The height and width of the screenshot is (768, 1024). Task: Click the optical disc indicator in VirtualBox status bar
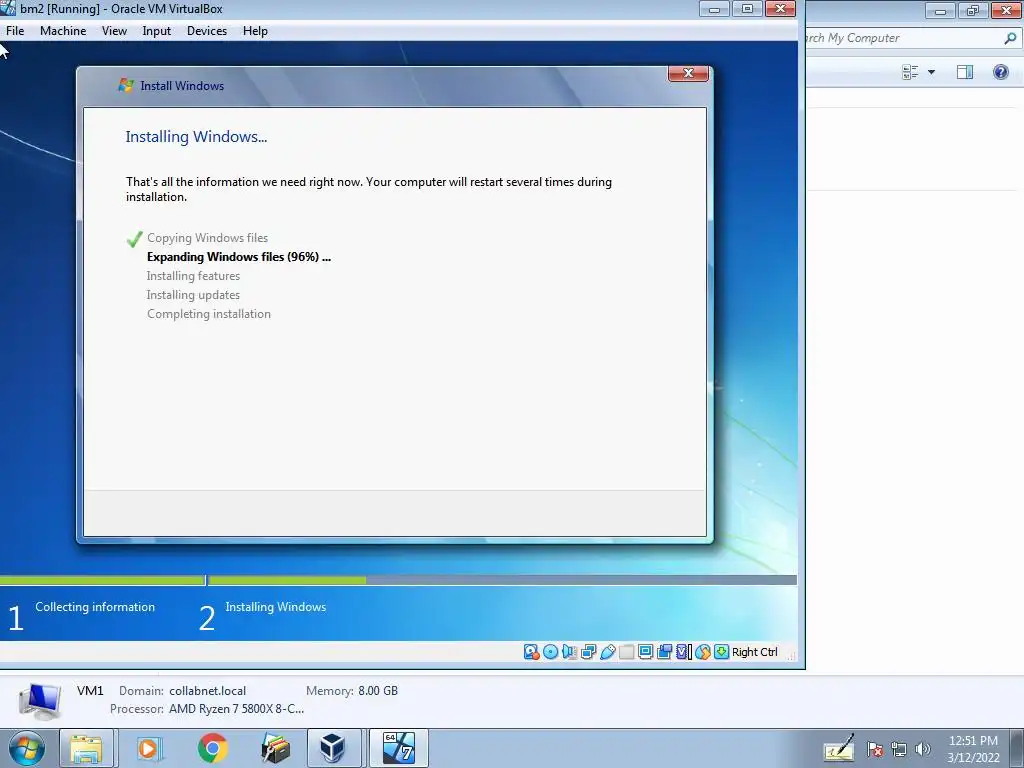[551, 652]
